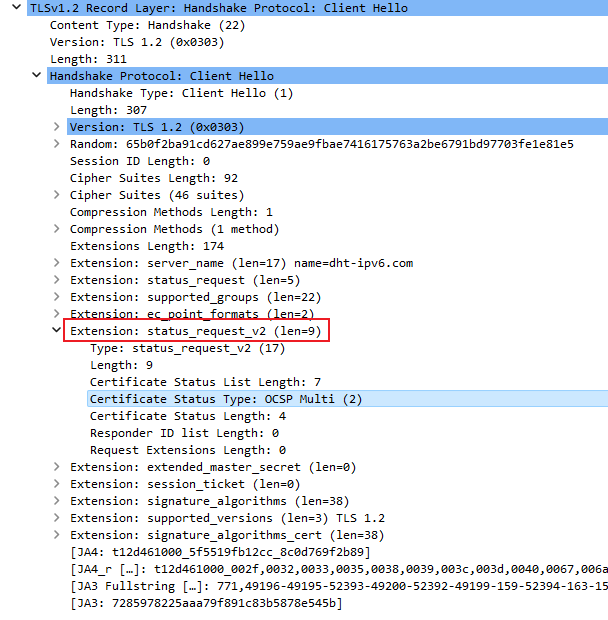Expand the ec_point_formats extension node

point(57,314)
